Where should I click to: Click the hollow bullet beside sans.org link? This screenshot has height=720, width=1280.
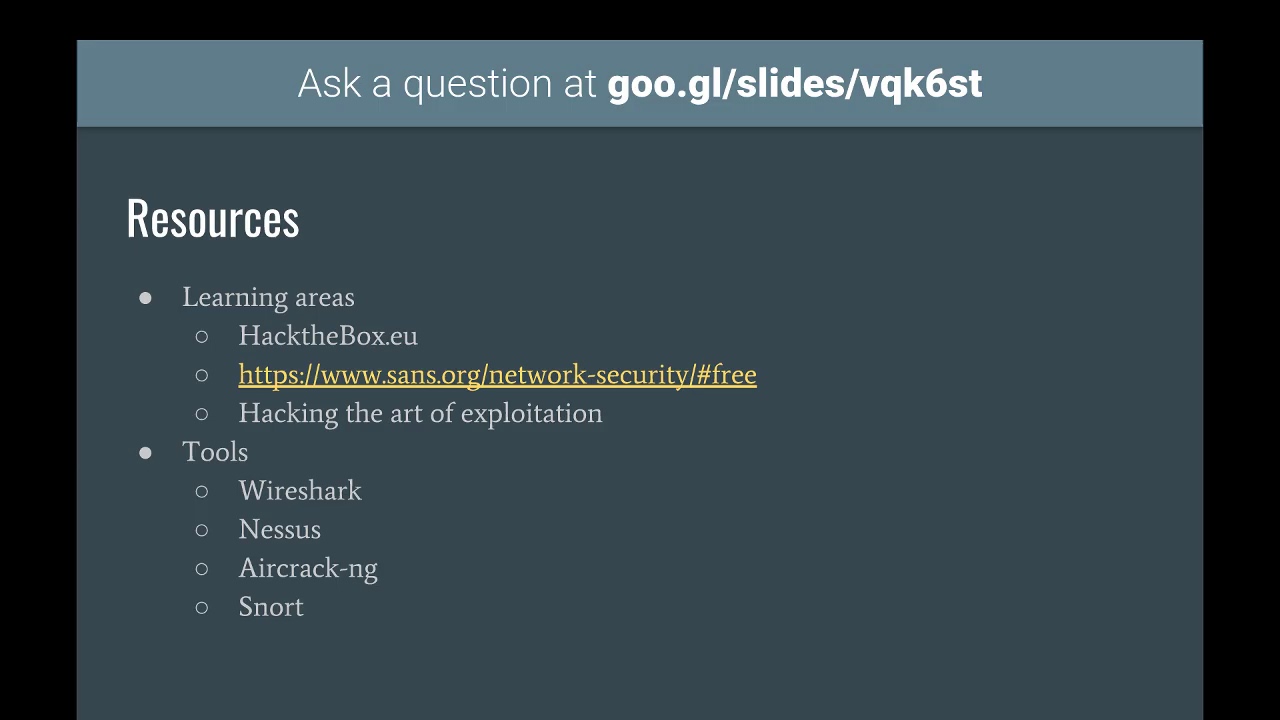click(202, 376)
